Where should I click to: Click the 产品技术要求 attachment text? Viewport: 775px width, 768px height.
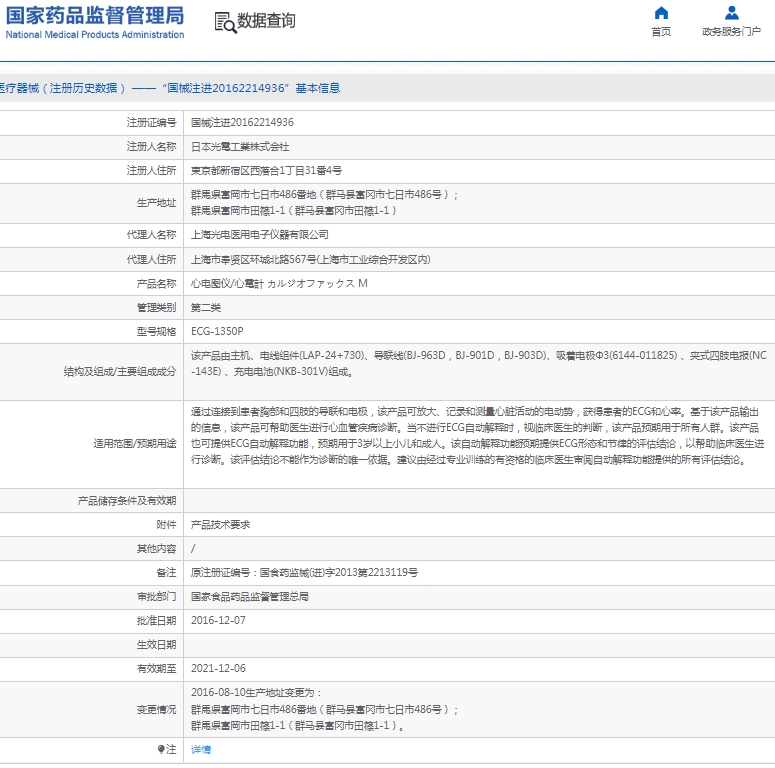(220, 524)
